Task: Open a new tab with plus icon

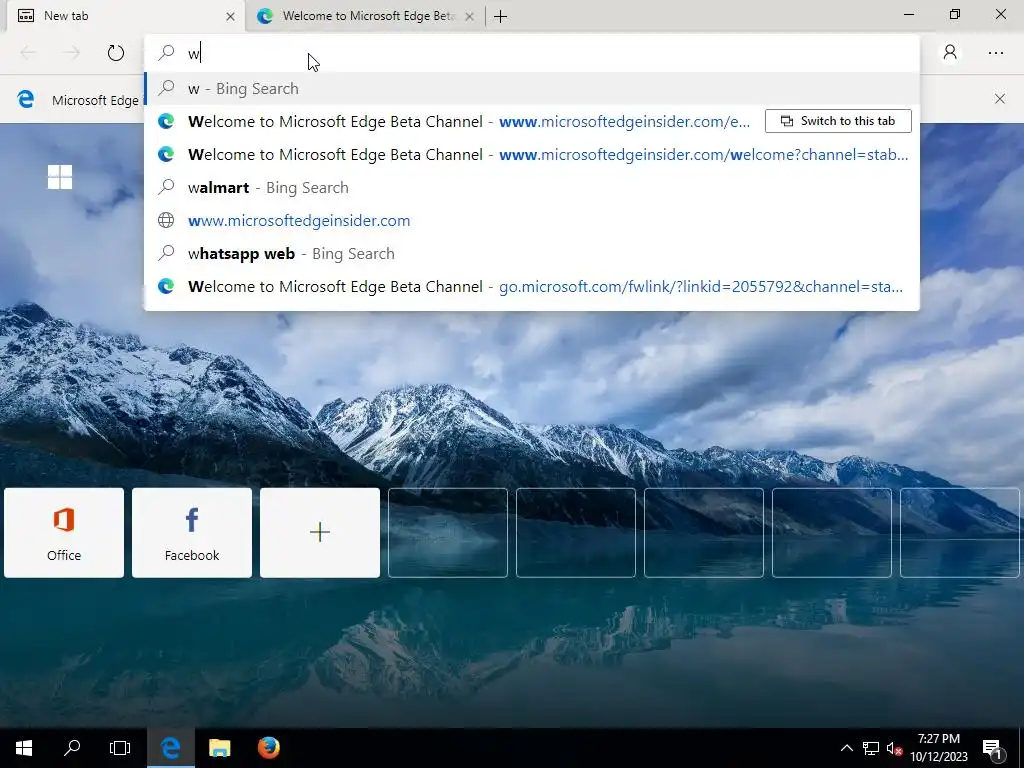Action: [x=501, y=16]
